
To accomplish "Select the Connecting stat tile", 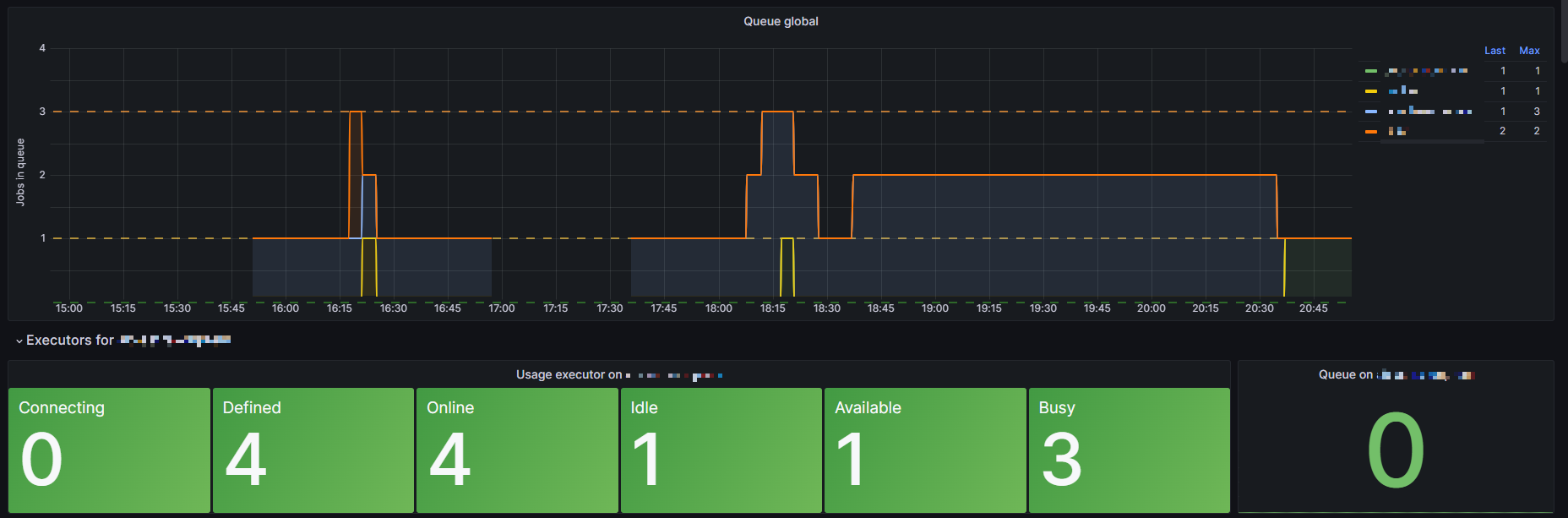I will point(109,450).
